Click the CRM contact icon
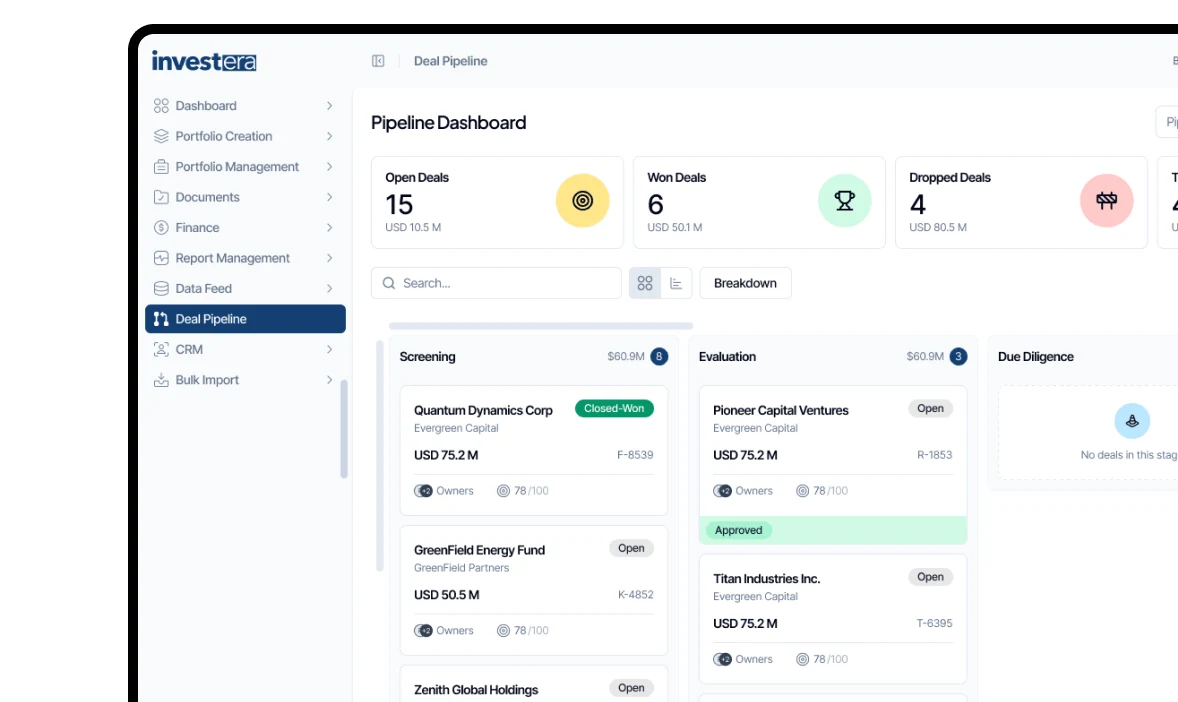This screenshot has height=702, width=1178. 161,349
